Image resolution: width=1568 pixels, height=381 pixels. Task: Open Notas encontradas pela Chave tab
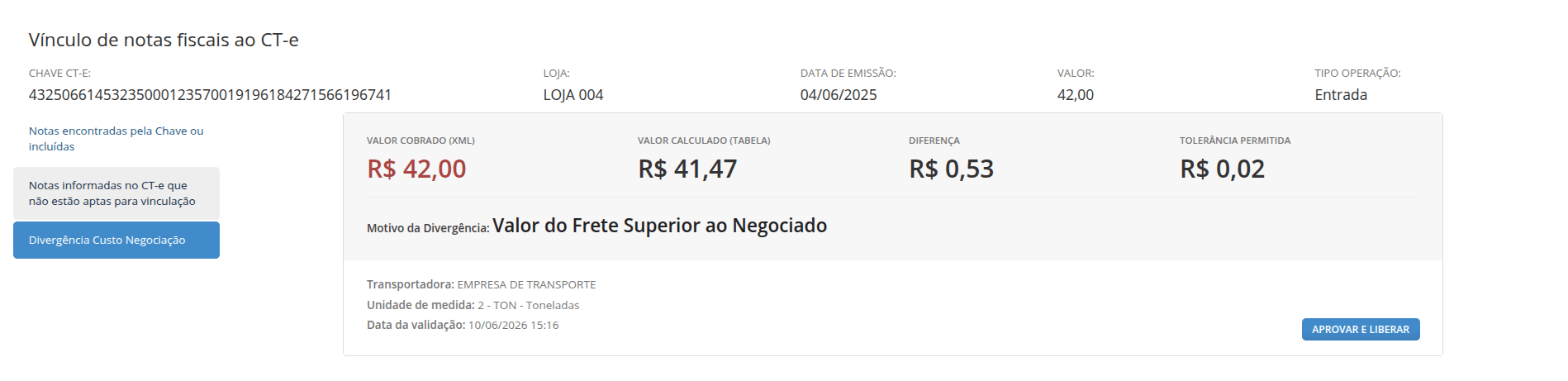(116, 139)
